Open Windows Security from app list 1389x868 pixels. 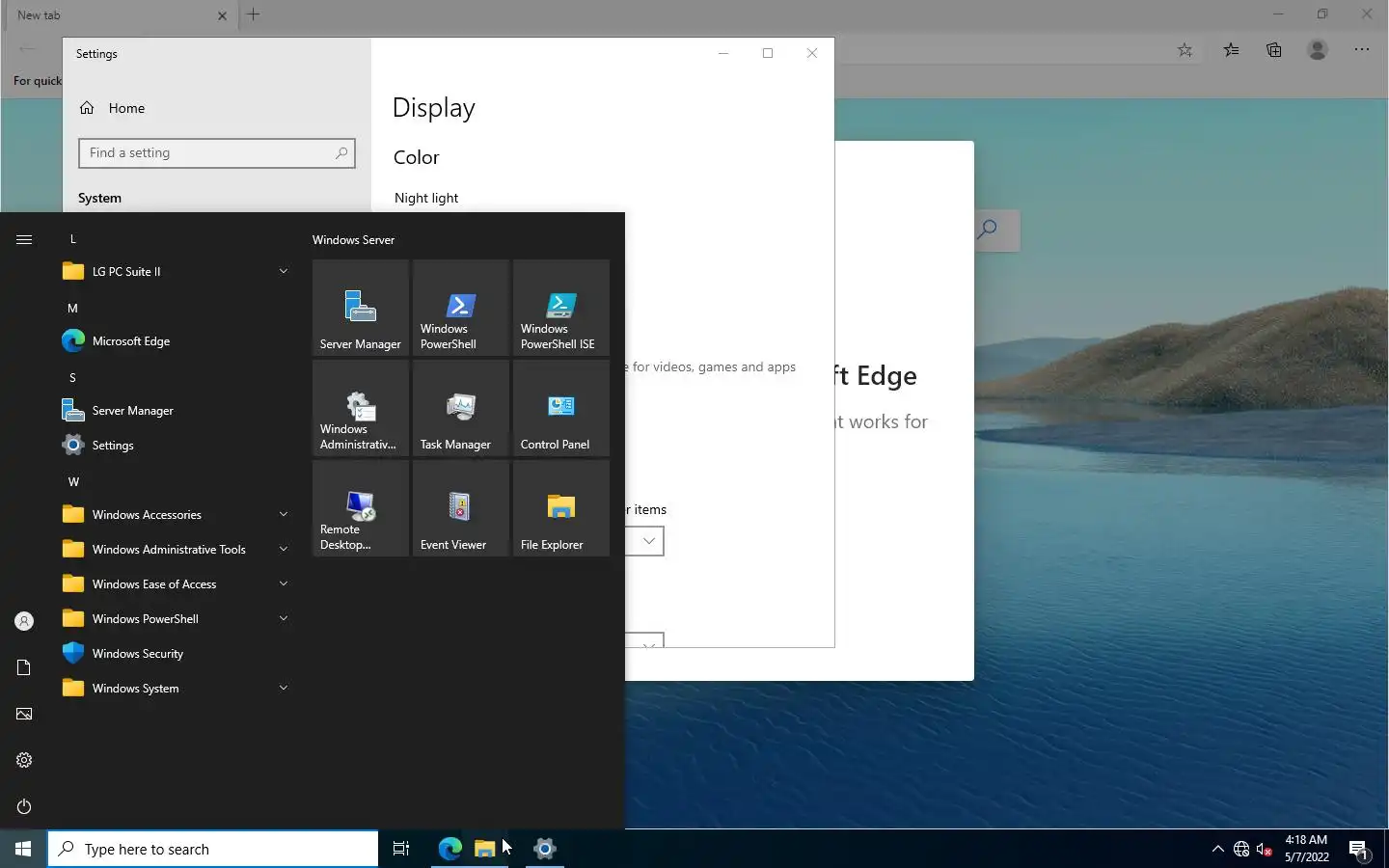[x=177, y=653]
